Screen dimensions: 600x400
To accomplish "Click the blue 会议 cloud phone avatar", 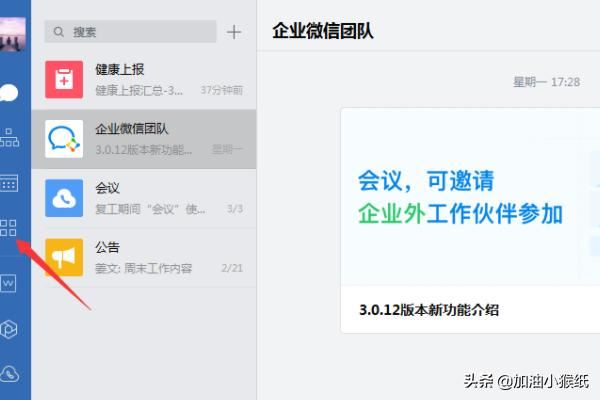I will pyautogui.click(x=64, y=198).
